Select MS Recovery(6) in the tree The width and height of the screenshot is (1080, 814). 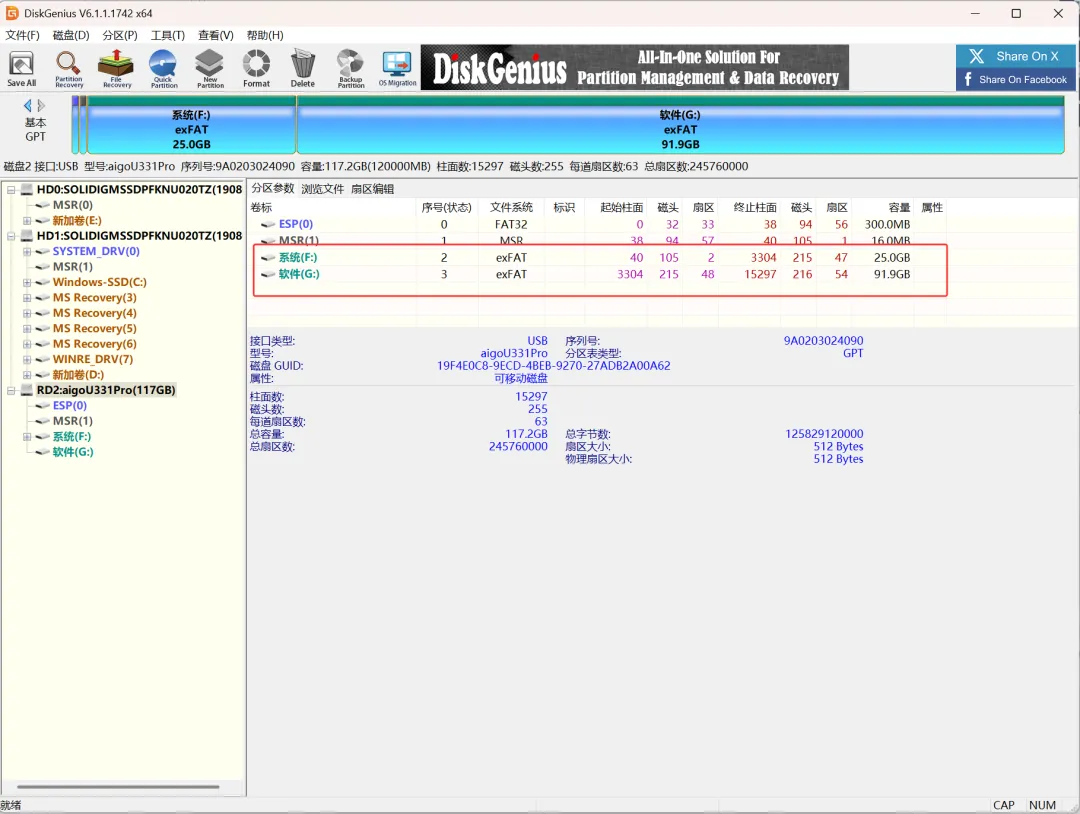(94, 344)
